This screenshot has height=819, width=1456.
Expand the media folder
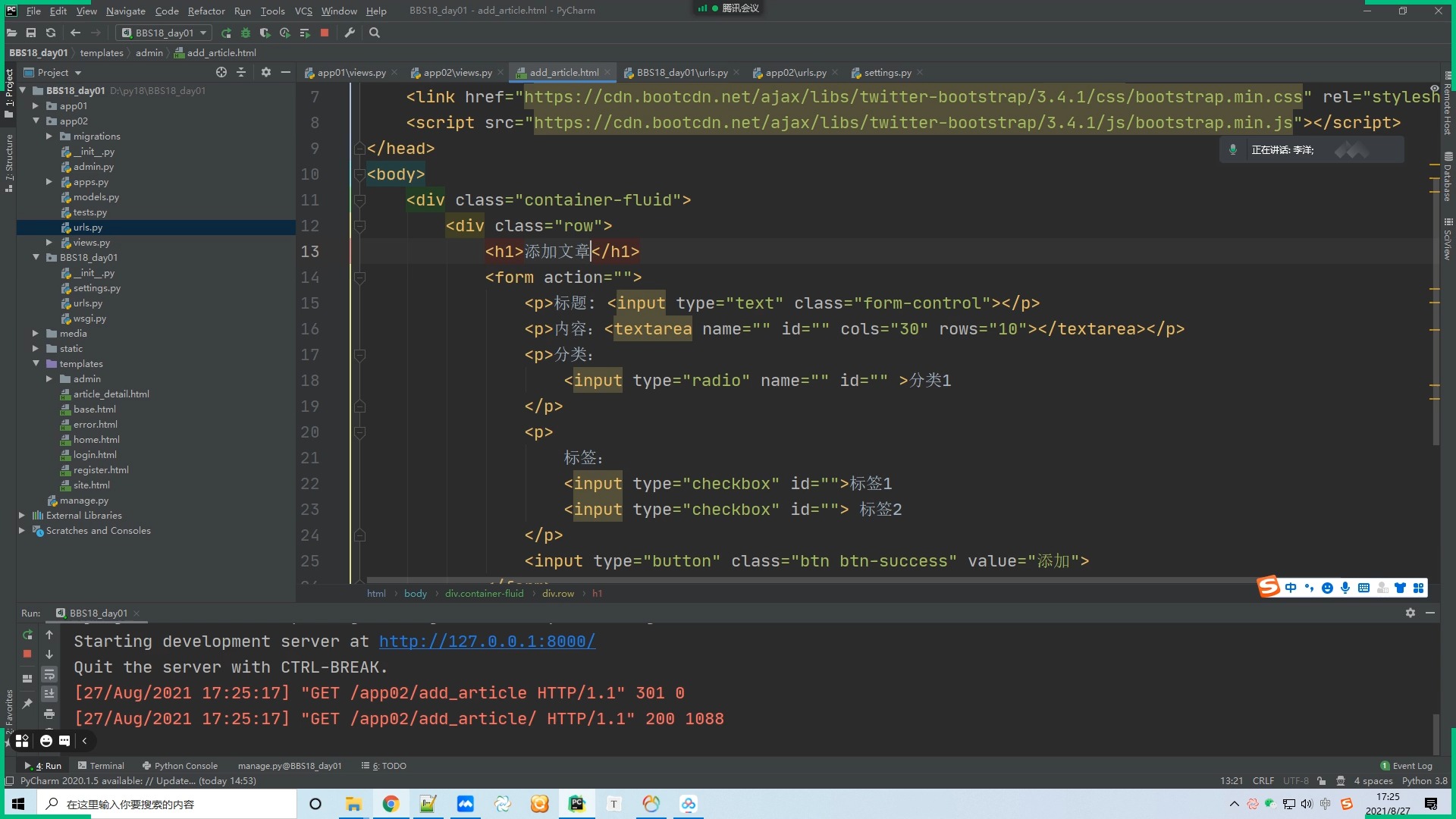36,333
